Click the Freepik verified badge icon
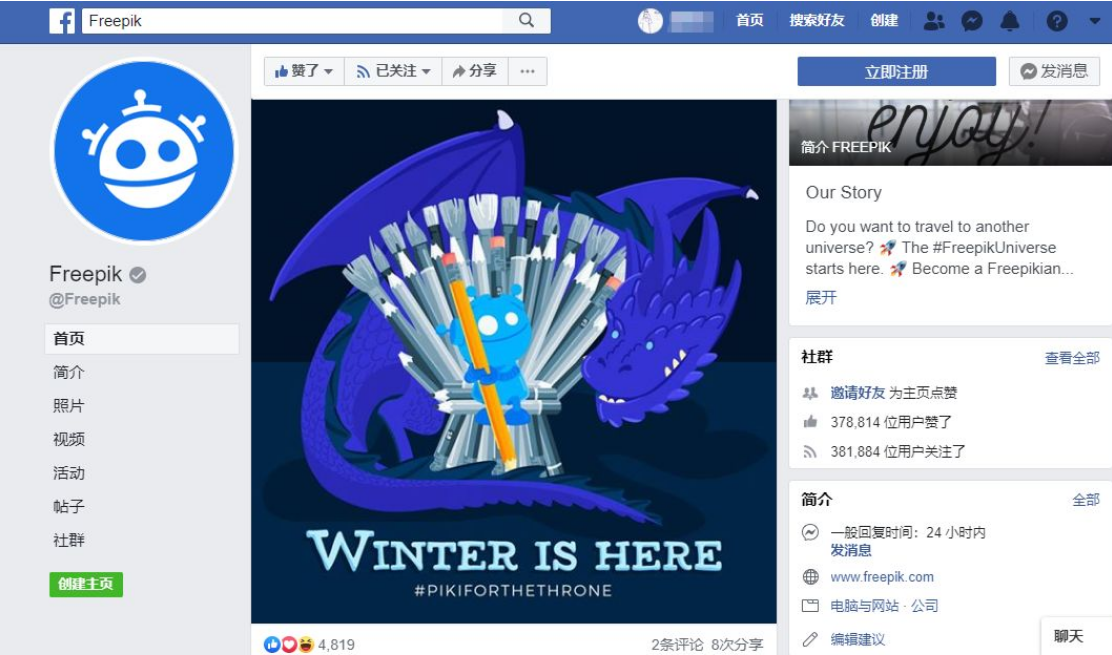The width and height of the screenshot is (1112, 655). tap(138, 275)
